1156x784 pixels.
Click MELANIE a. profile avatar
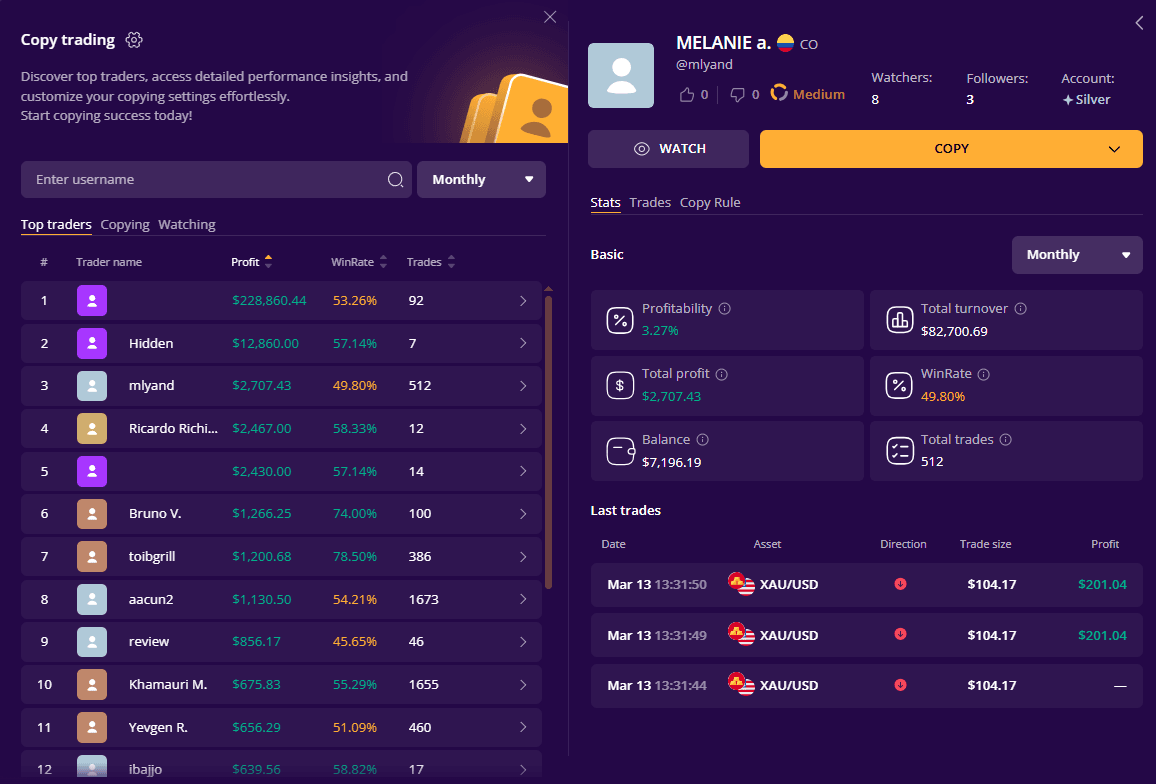coord(621,75)
